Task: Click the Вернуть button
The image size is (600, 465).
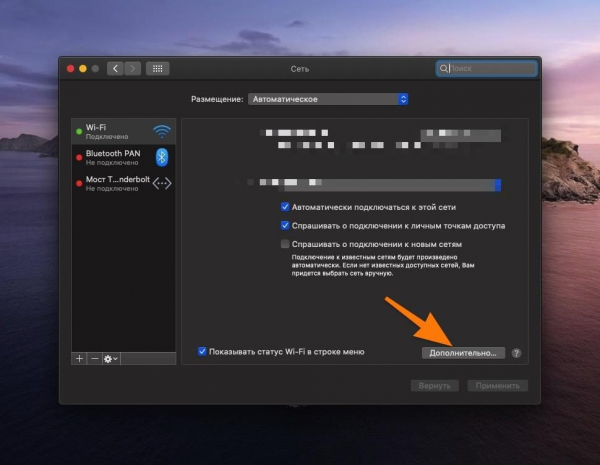Action: coord(434,385)
